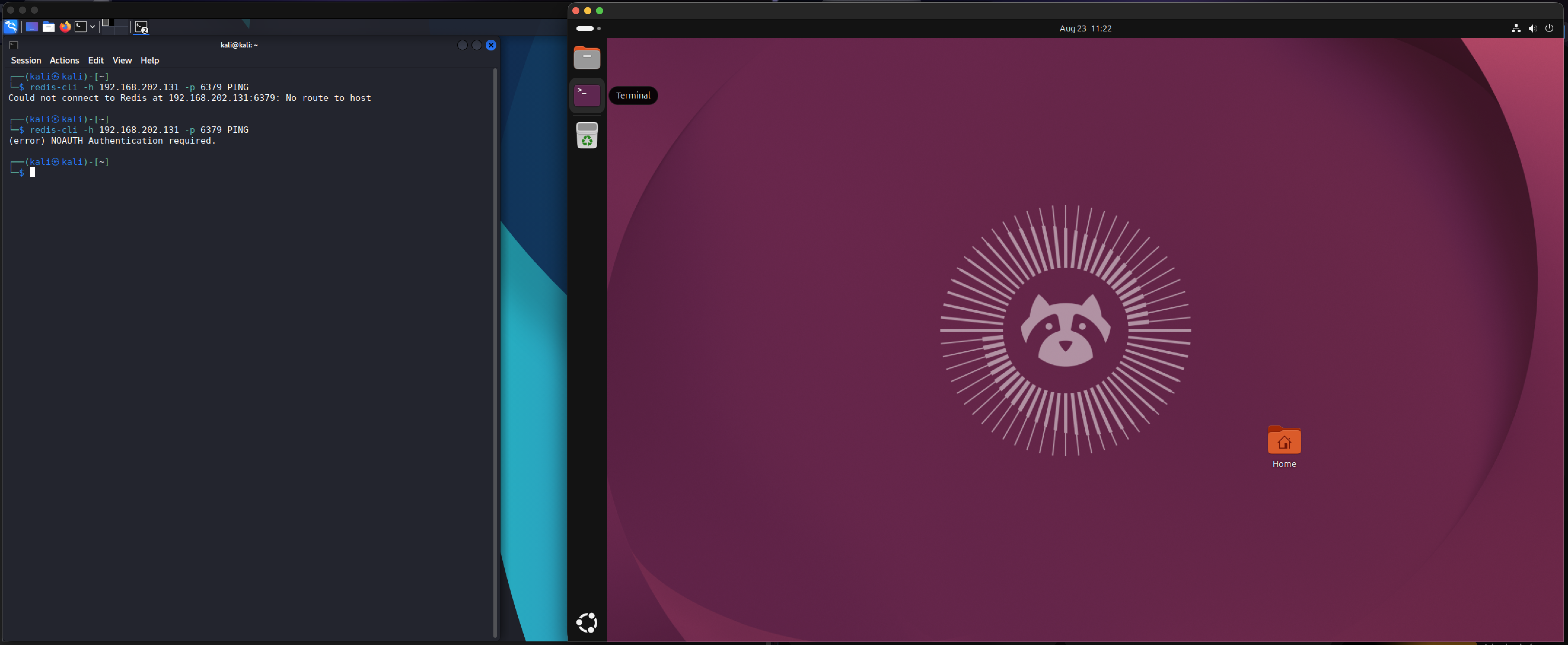The height and width of the screenshot is (645, 1568).
Task: Close the kali@kali terminal window
Action: [x=491, y=45]
